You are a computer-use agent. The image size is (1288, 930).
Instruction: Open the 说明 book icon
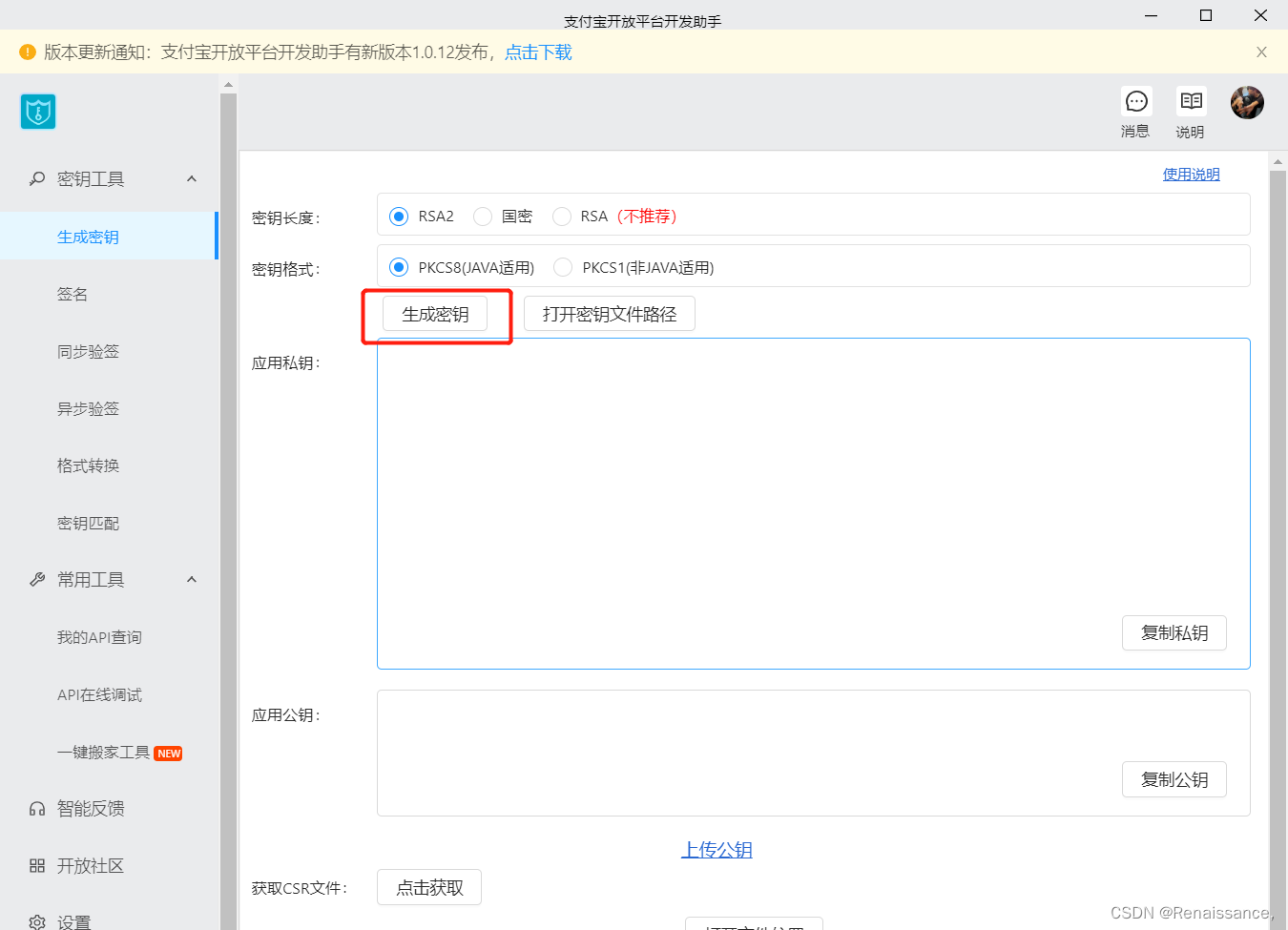tap(1191, 101)
